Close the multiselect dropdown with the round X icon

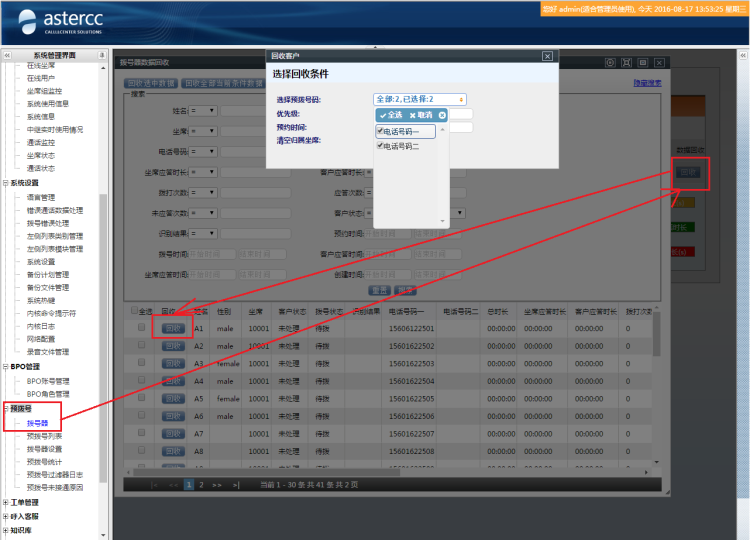point(442,115)
